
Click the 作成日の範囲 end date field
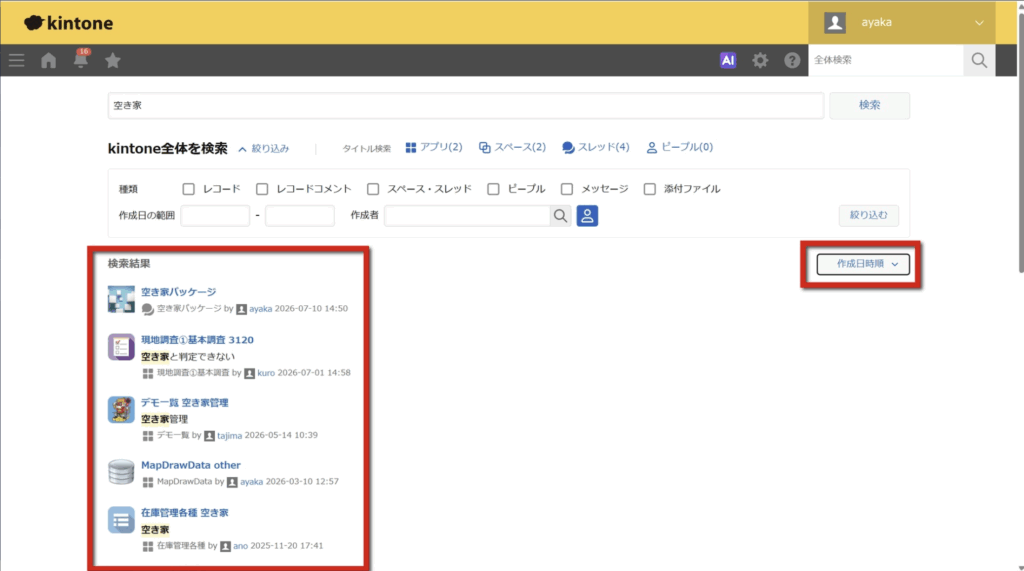click(x=300, y=216)
